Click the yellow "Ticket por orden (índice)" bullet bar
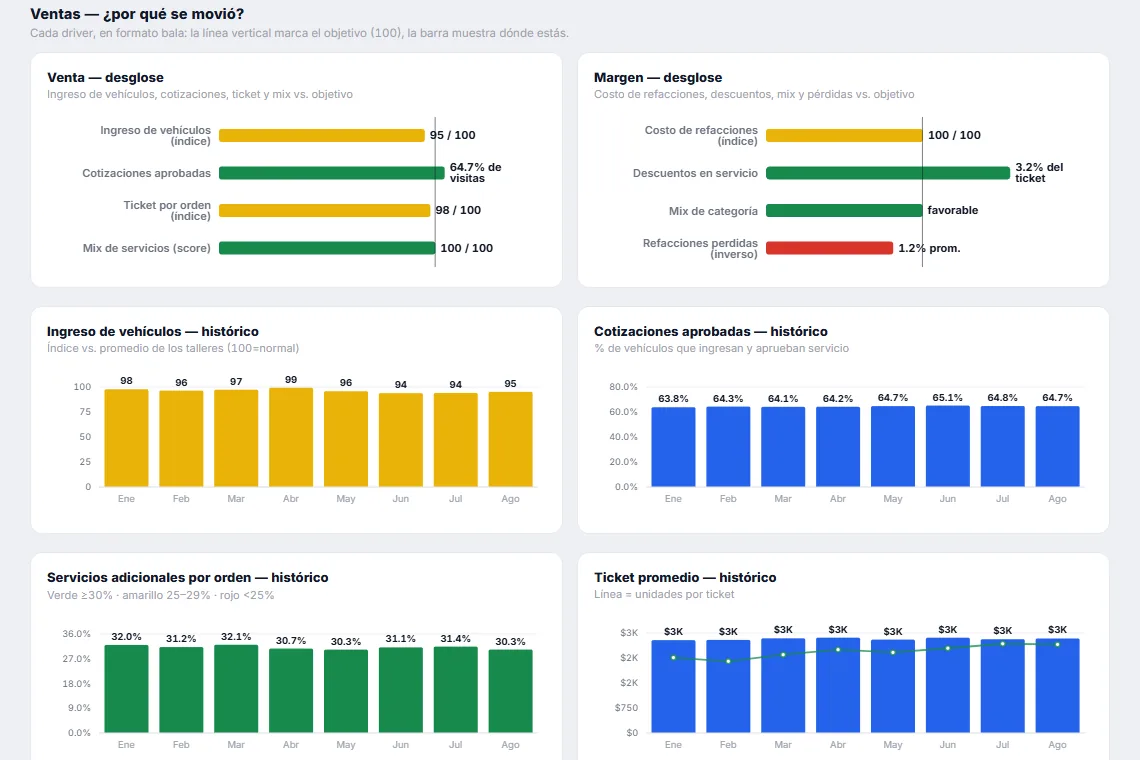Image resolution: width=1140 pixels, height=760 pixels. click(324, 210)
